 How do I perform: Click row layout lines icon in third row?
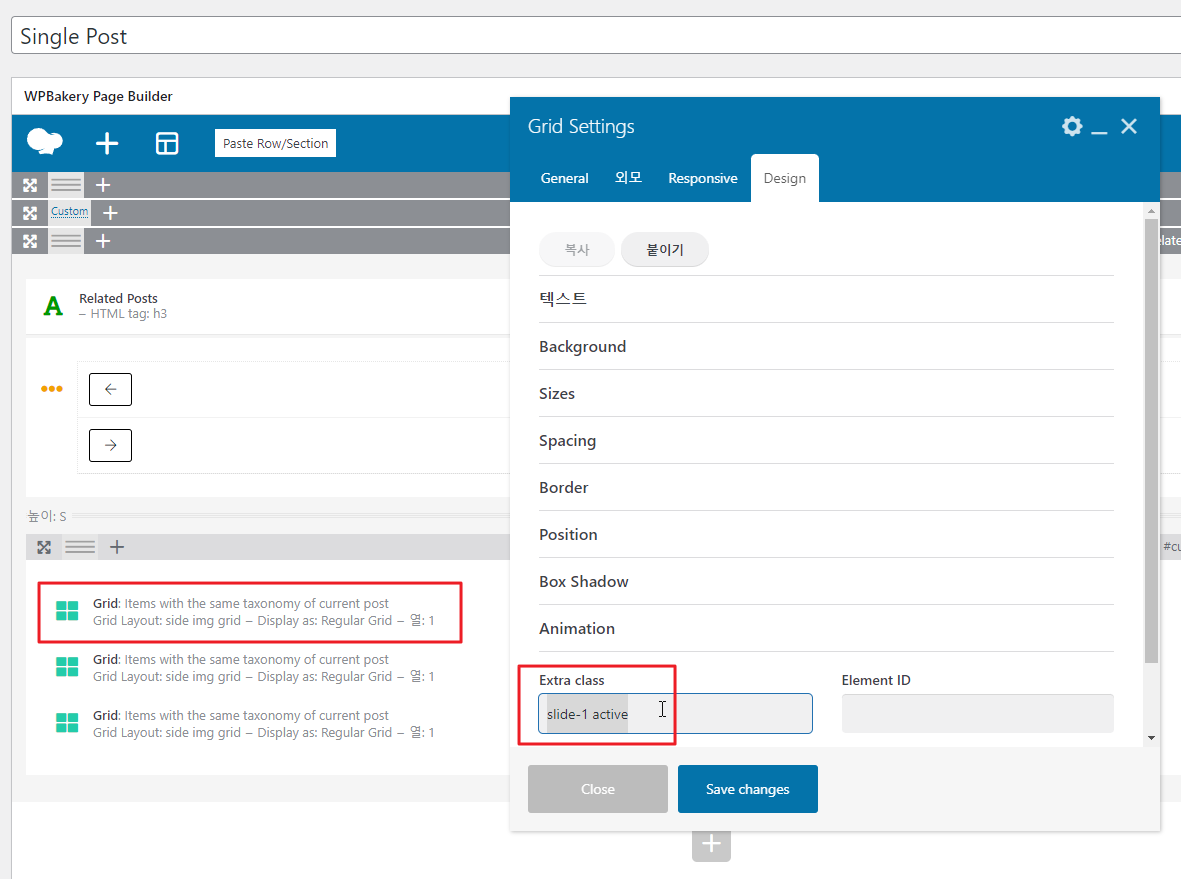coord(66,241)
